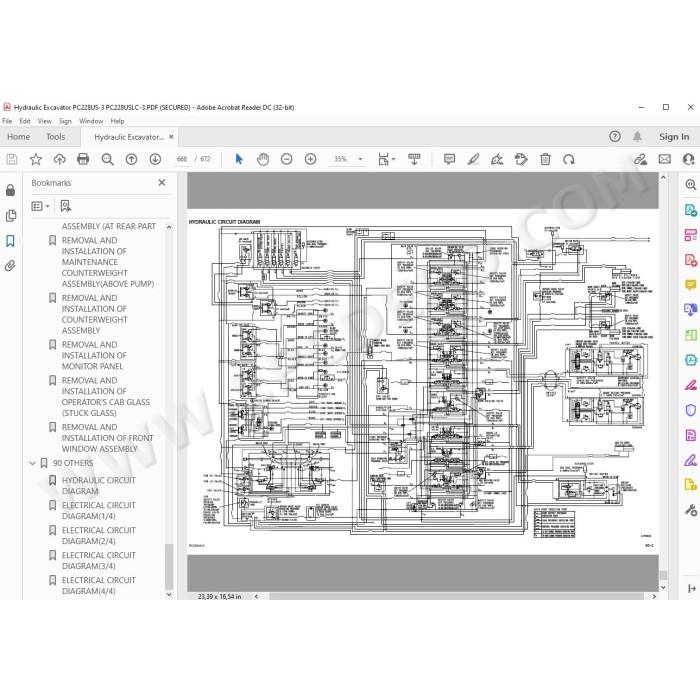Open the bookmark find icon
700x700 pixels.
[66, 206]
